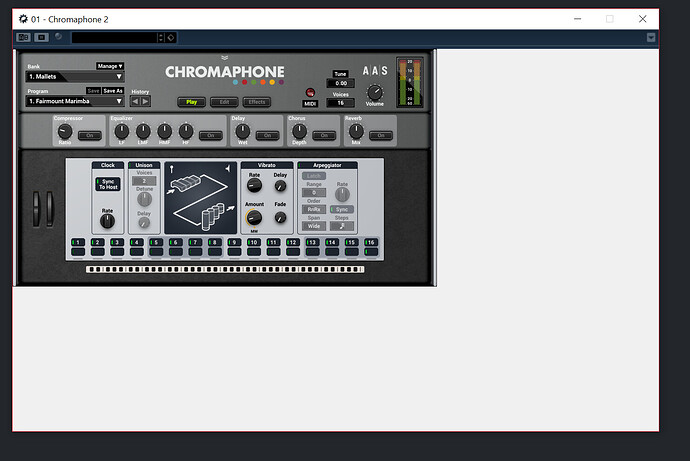The height and width of the screenshot is (461, 690).
Task: Click arpeggiator step button 1
Action: tap(78, 242)
